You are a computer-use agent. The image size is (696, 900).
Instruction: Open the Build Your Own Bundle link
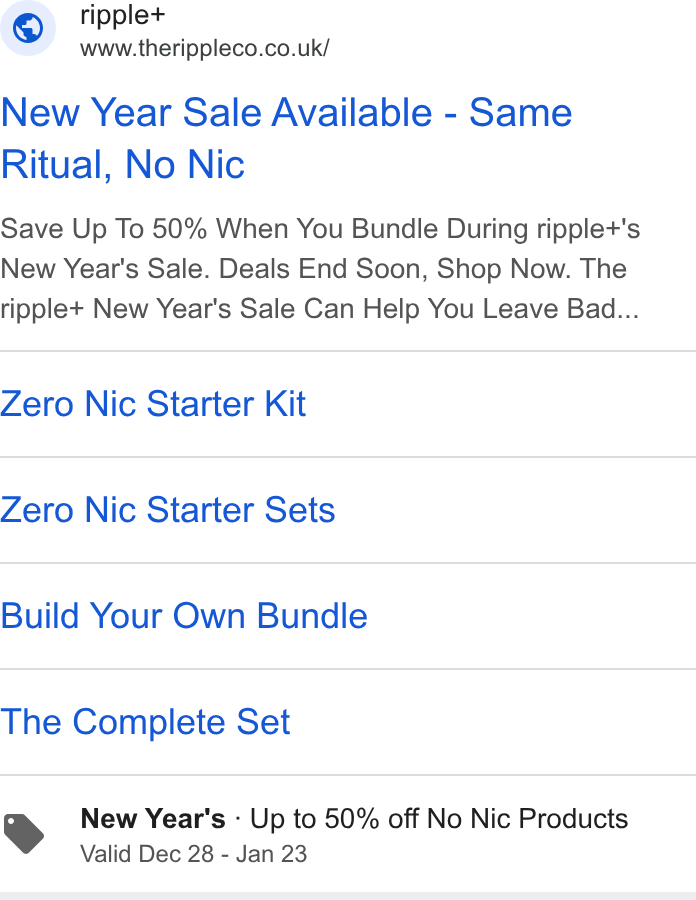coord(184,616)
